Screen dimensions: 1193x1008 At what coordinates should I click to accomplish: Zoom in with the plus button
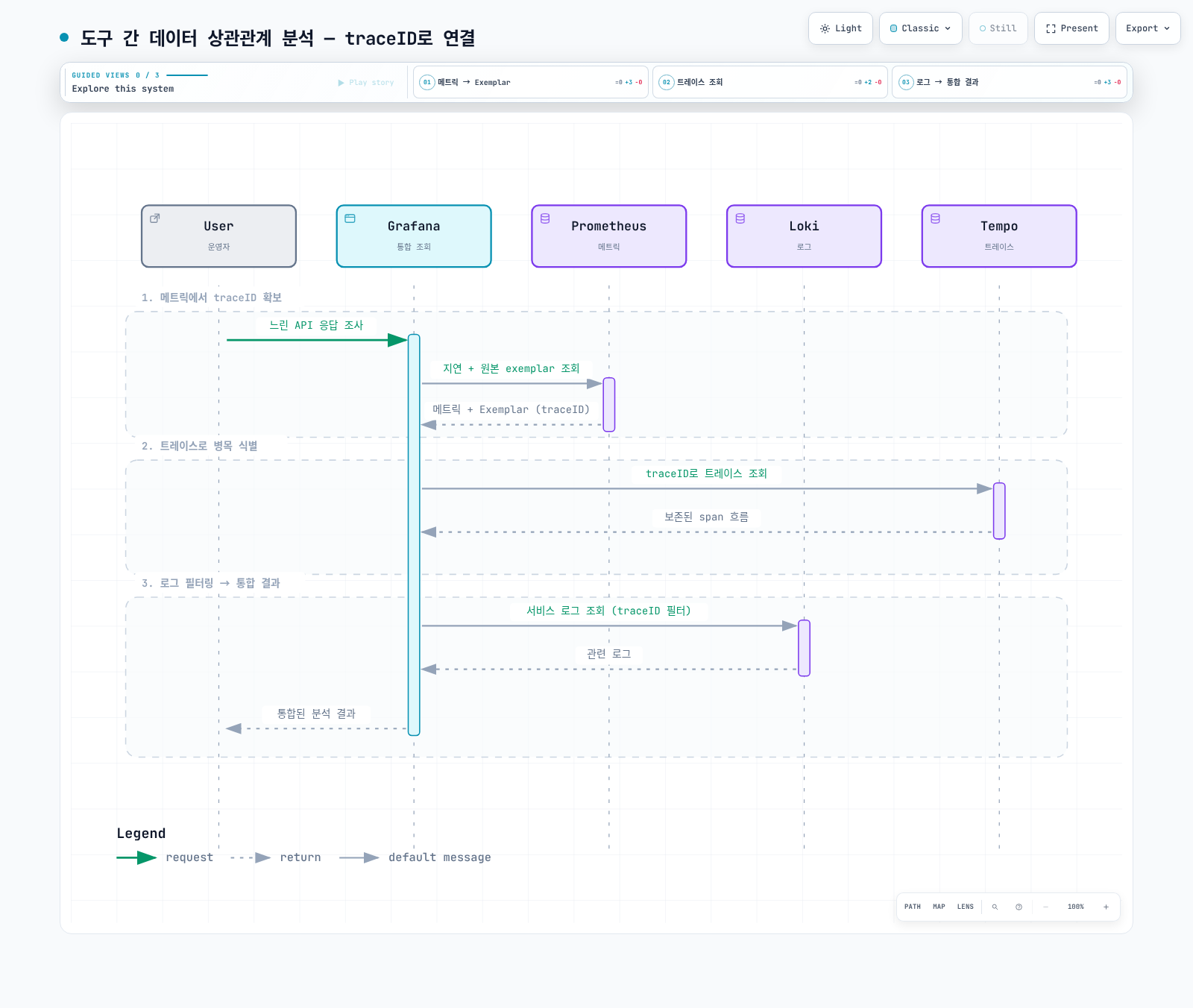tap(1106, 907)
